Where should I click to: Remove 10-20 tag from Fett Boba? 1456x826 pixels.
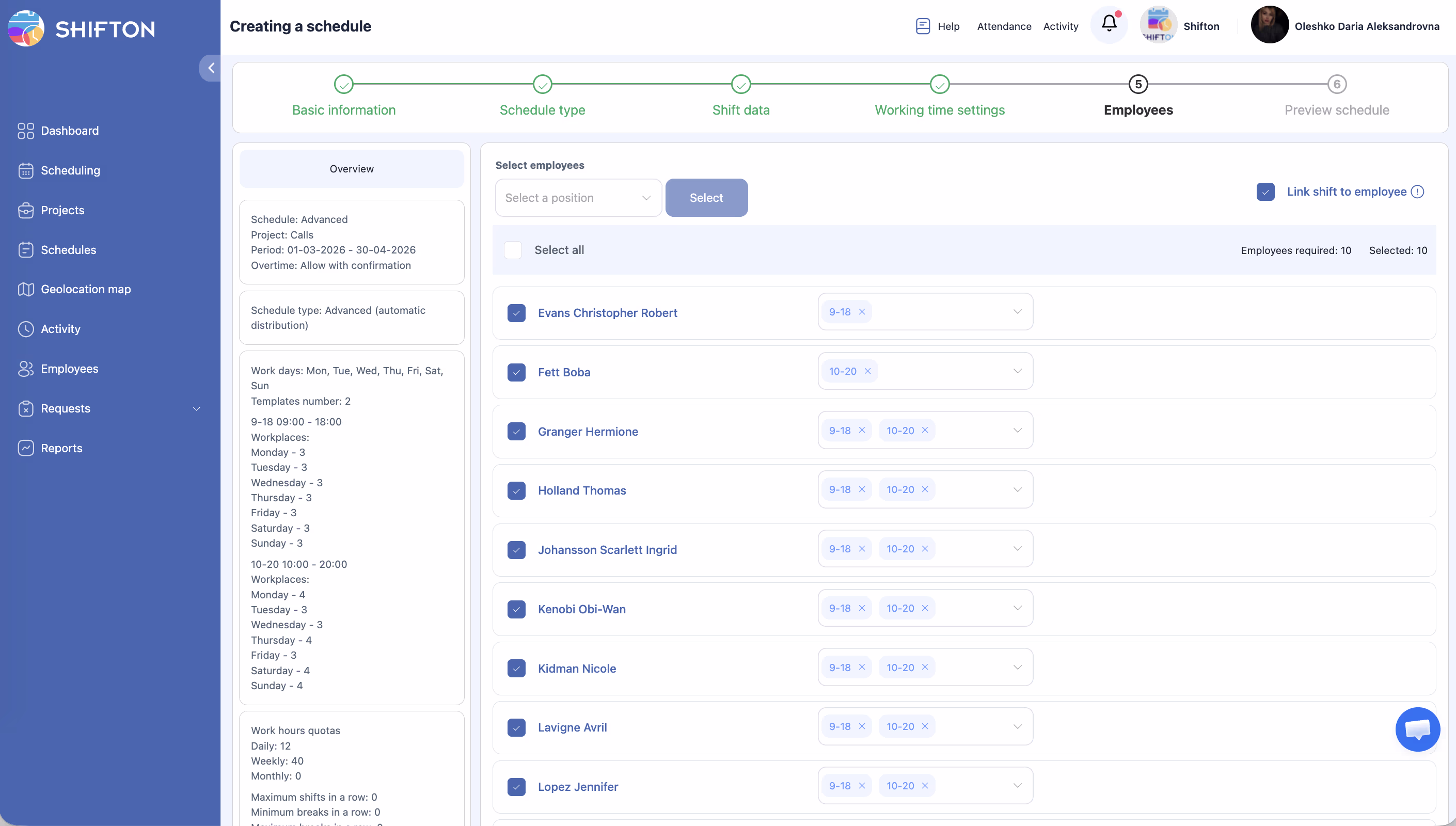tap(868, 371)
